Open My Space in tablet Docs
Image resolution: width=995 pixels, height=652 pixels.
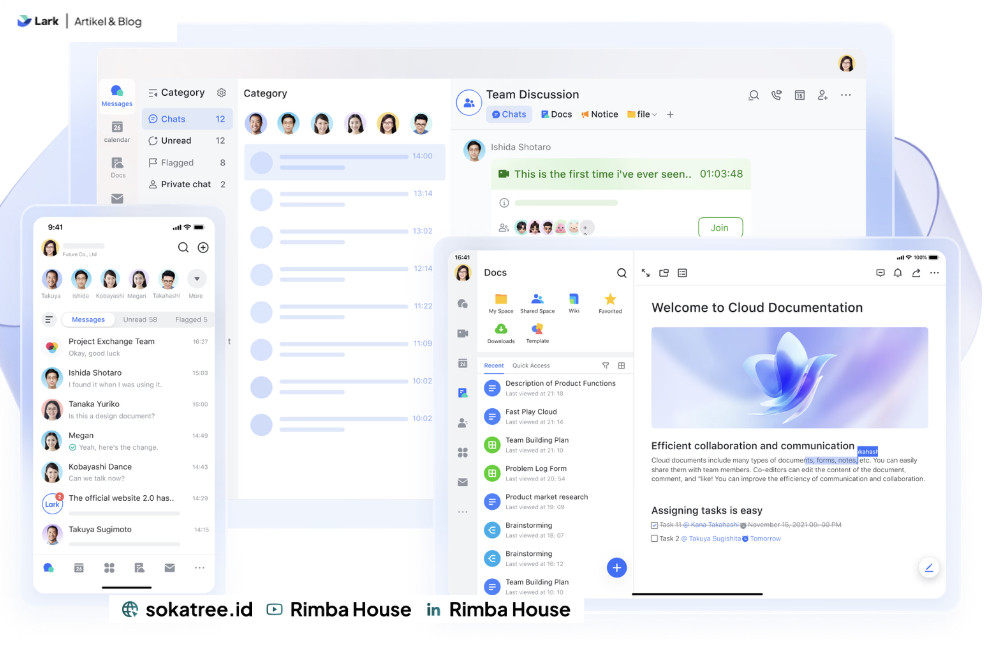click(501, 303)
